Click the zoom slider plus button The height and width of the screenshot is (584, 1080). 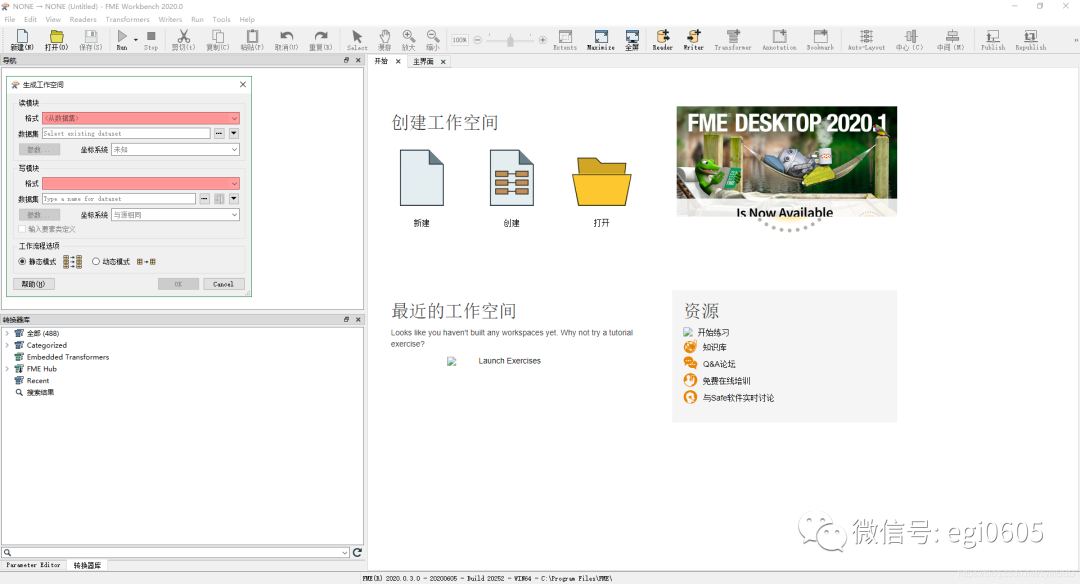tap(543, 40)
